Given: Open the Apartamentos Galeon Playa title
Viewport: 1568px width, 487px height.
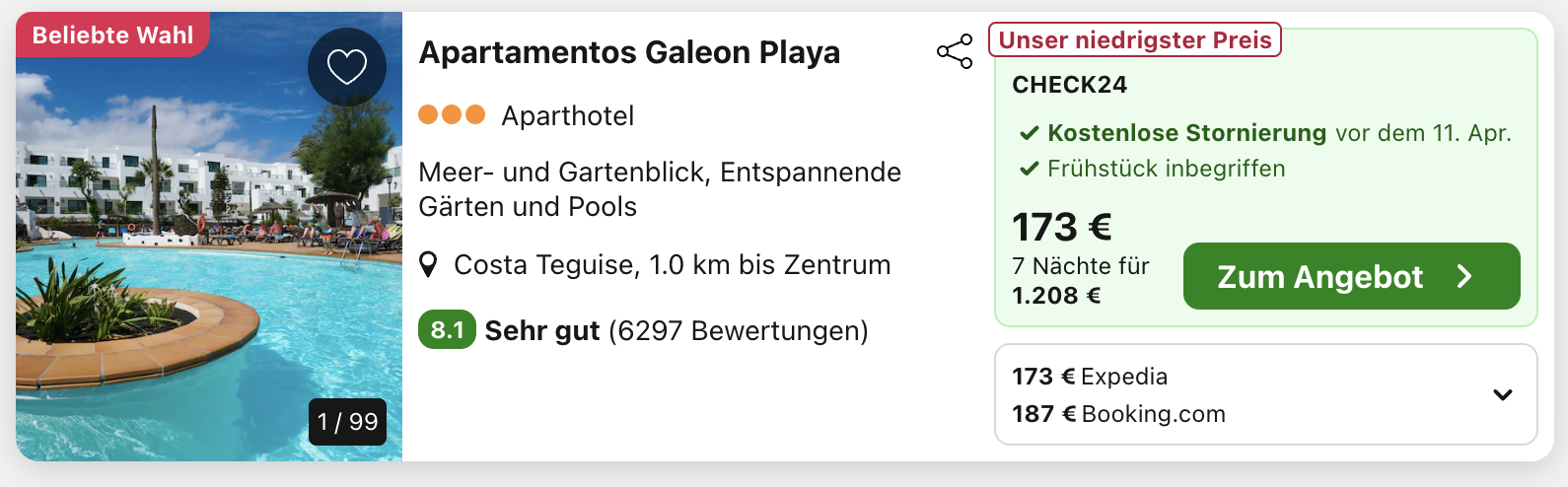Looking at the screenshot, I should pyautogui.click(x=629, y=52).
